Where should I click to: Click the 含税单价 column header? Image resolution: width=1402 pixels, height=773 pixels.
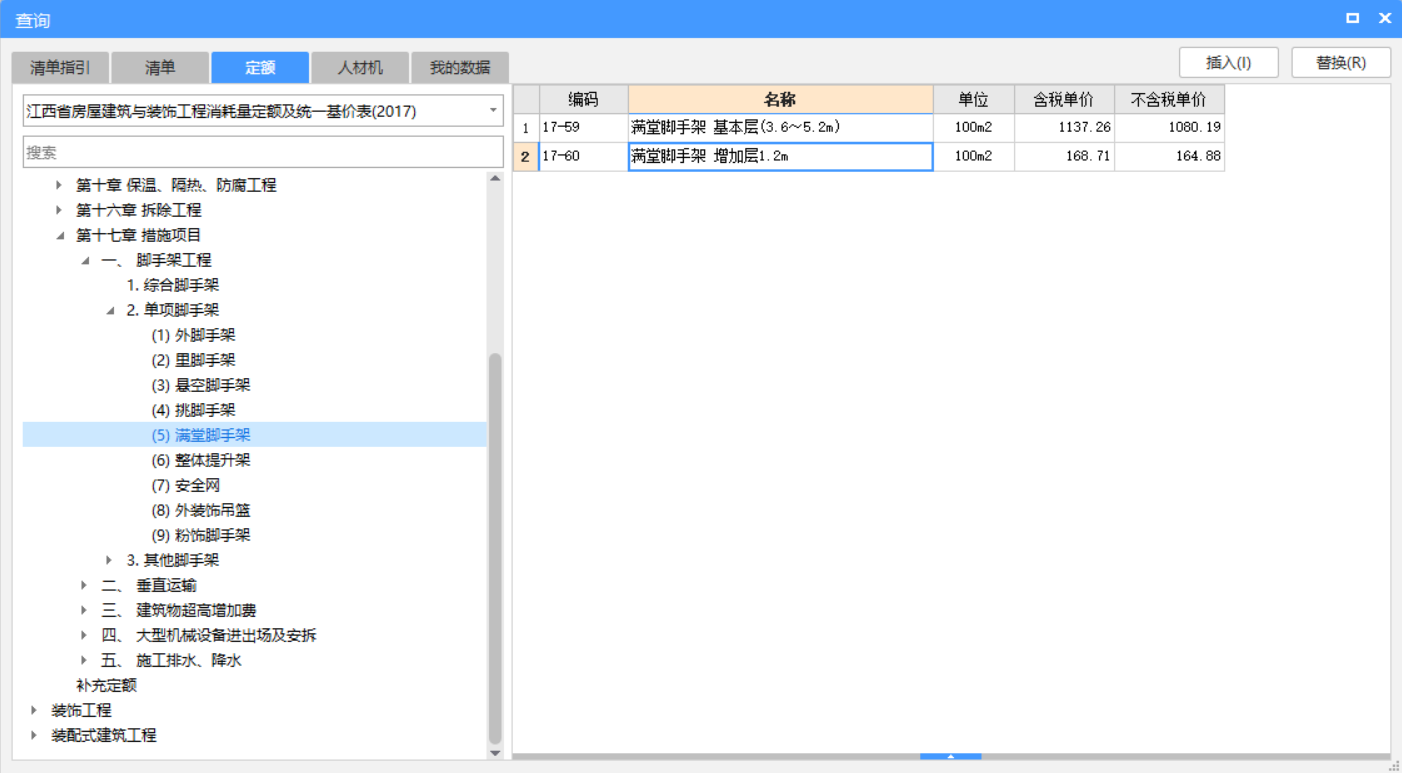tap(1064, 99)
